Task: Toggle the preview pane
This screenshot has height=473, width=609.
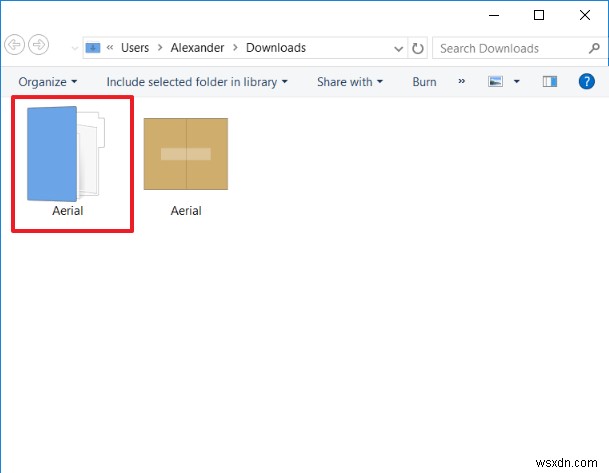Action: point(548,82)
